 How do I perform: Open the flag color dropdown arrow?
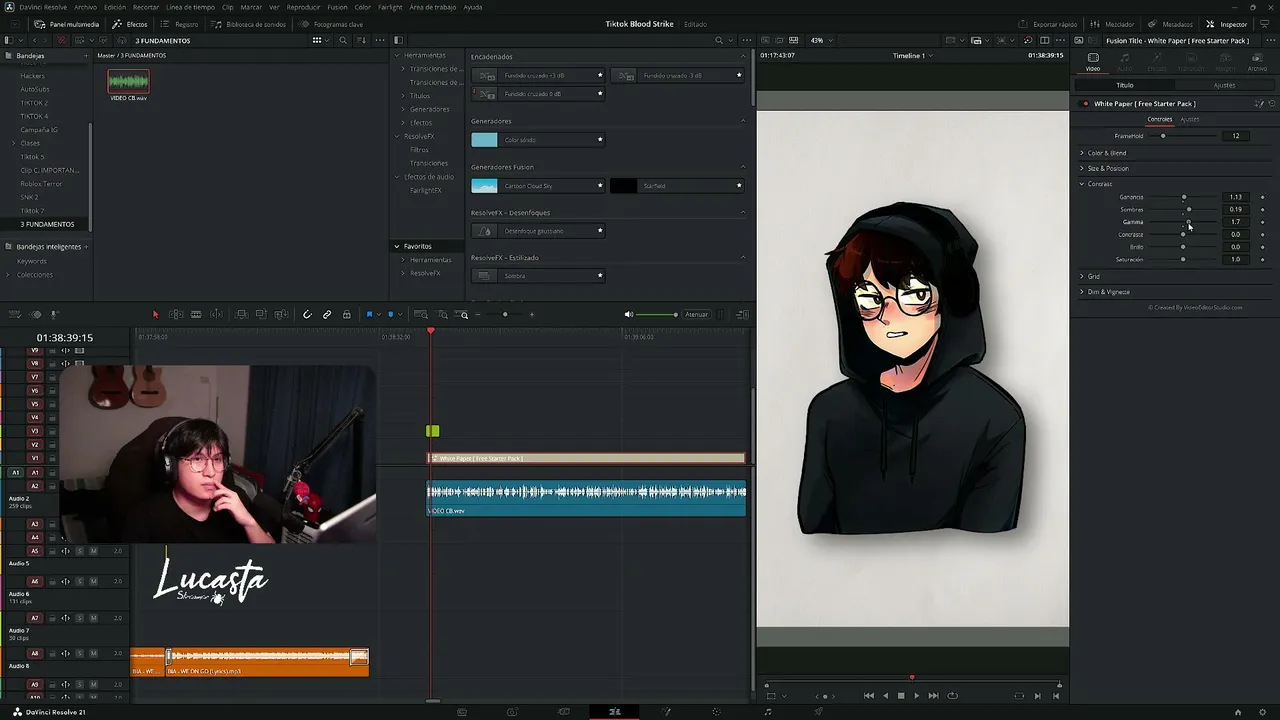coord(378,315)
